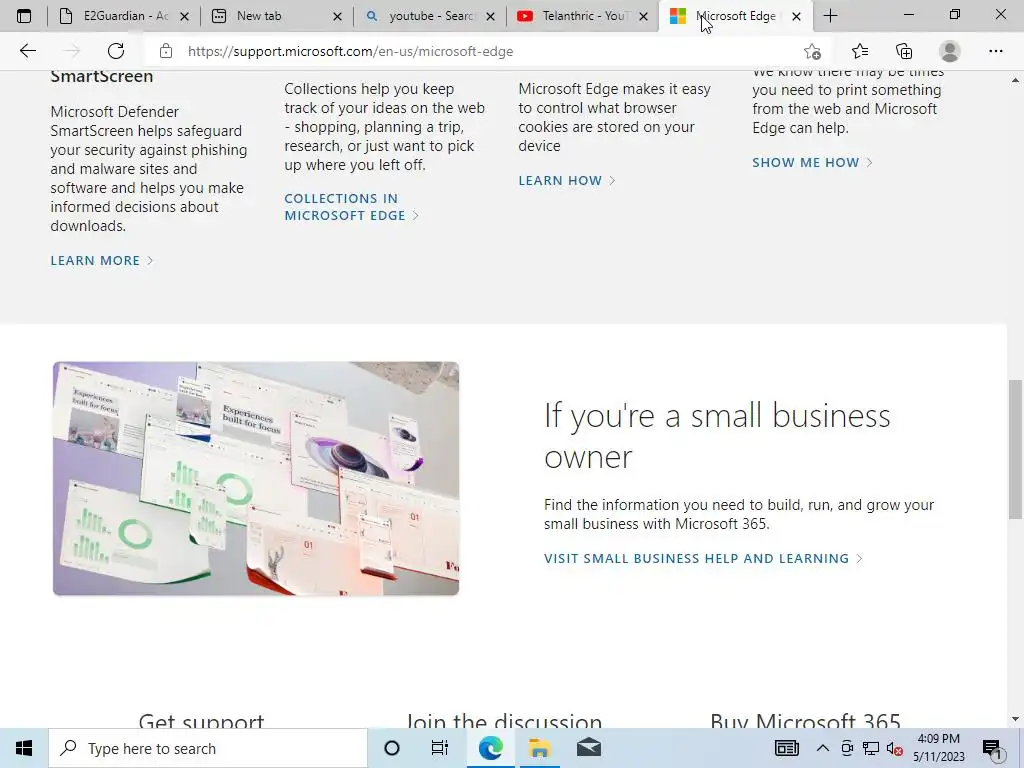Viewport: 1024px width, 768px height.
Task: Open the profile avatar menu
Action: click(950, 51)
